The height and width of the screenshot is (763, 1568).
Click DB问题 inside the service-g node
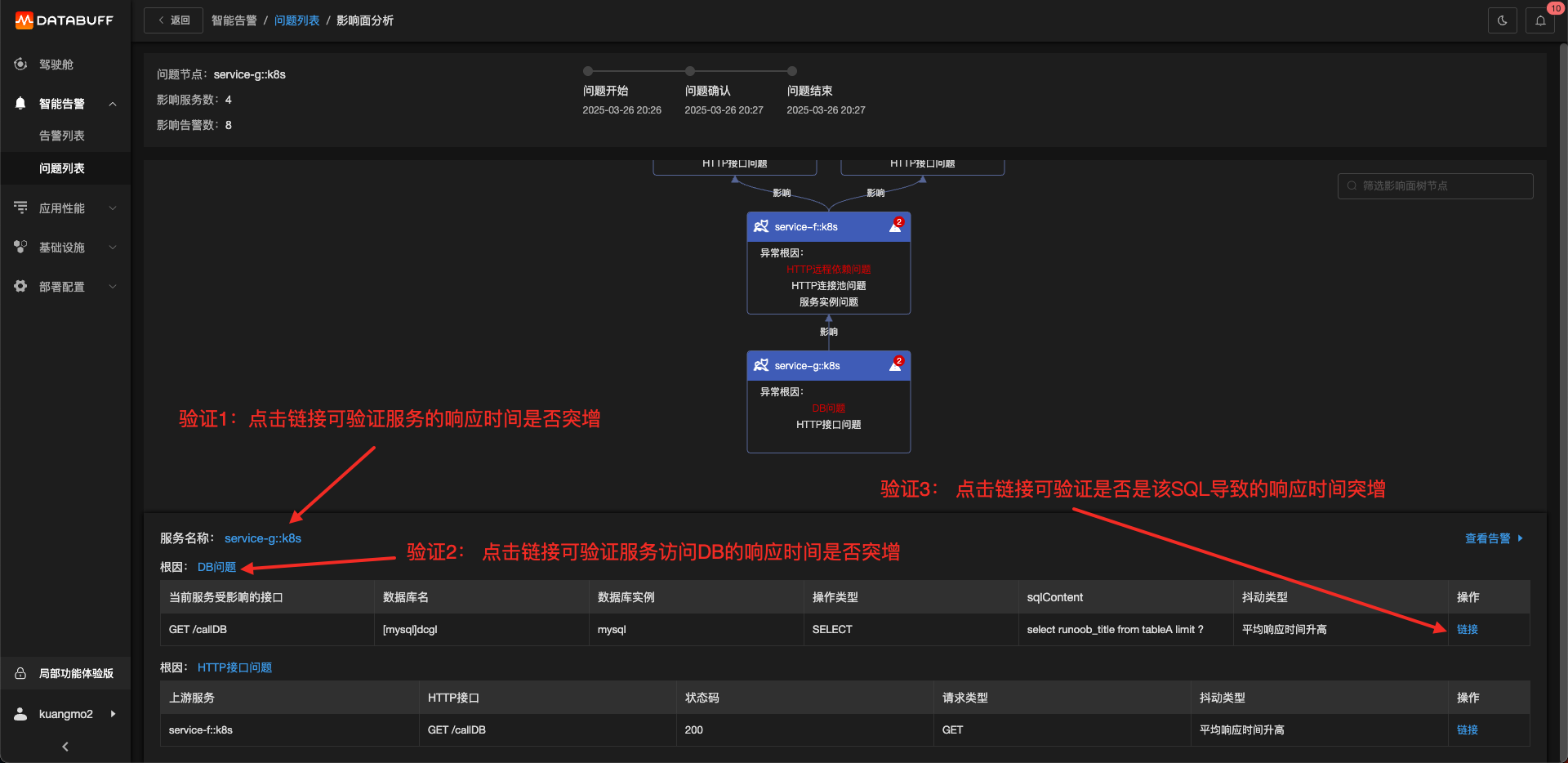(x=828, y=408)
